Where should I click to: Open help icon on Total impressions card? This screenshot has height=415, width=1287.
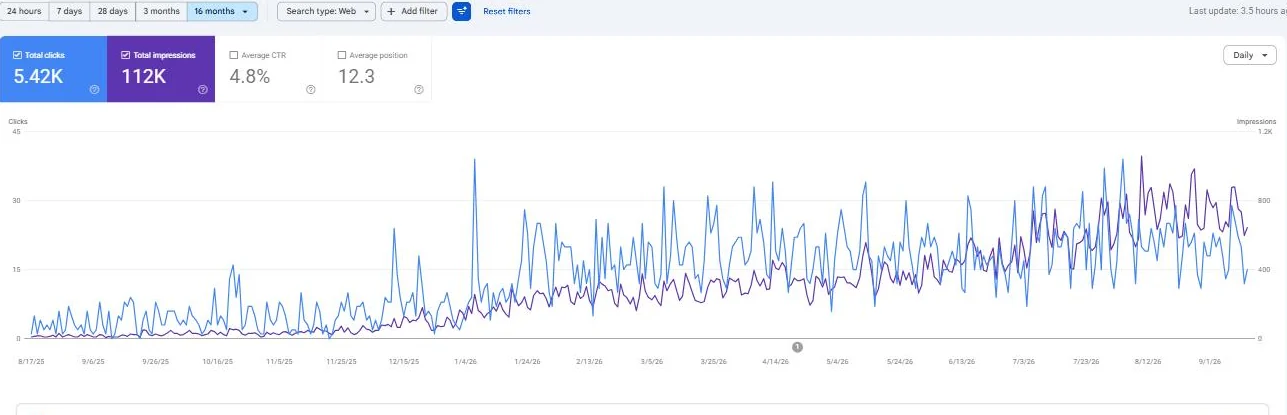[x=203, y=89]
